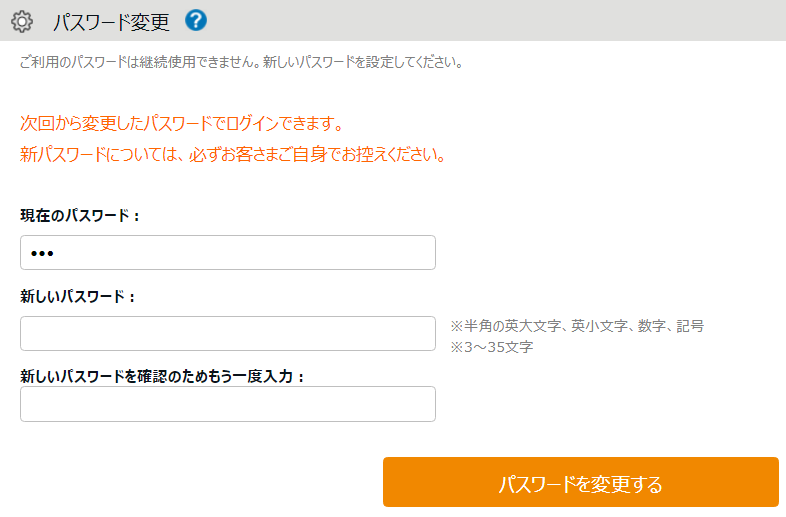Click the 新しいパスワードを確認のためもう一度入力： label
The height and width of the screenshot is (517, 786).
(x=162, y=376)
